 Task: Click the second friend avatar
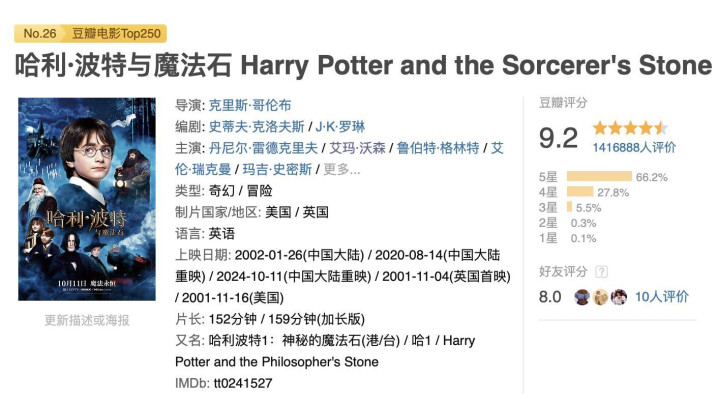click(600, 297)
